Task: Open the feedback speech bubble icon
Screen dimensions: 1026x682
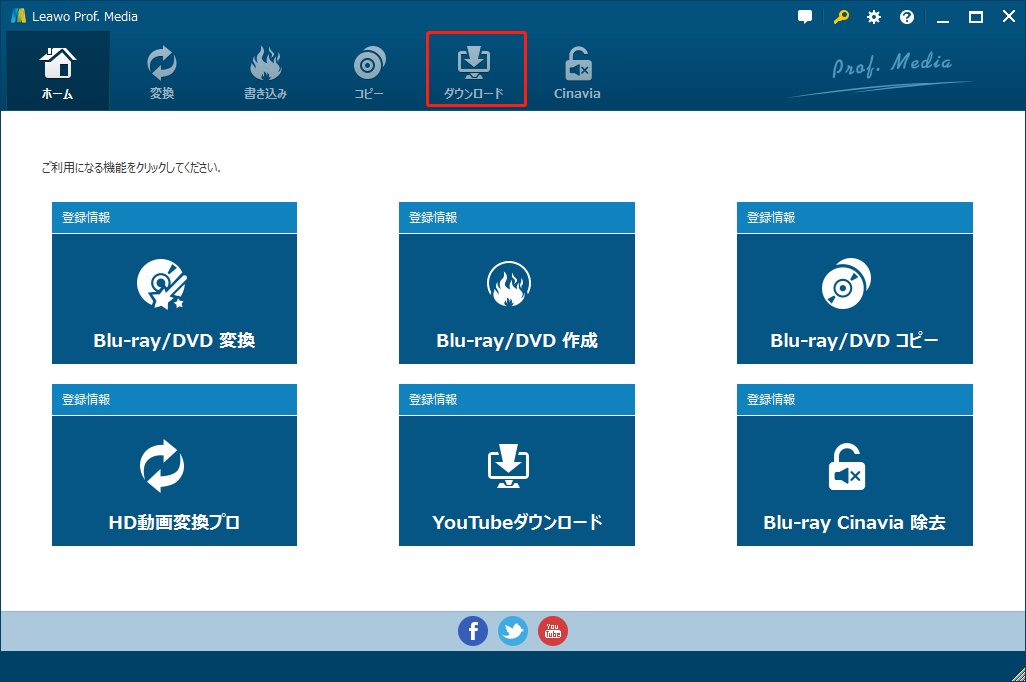Action: point(805,17)
